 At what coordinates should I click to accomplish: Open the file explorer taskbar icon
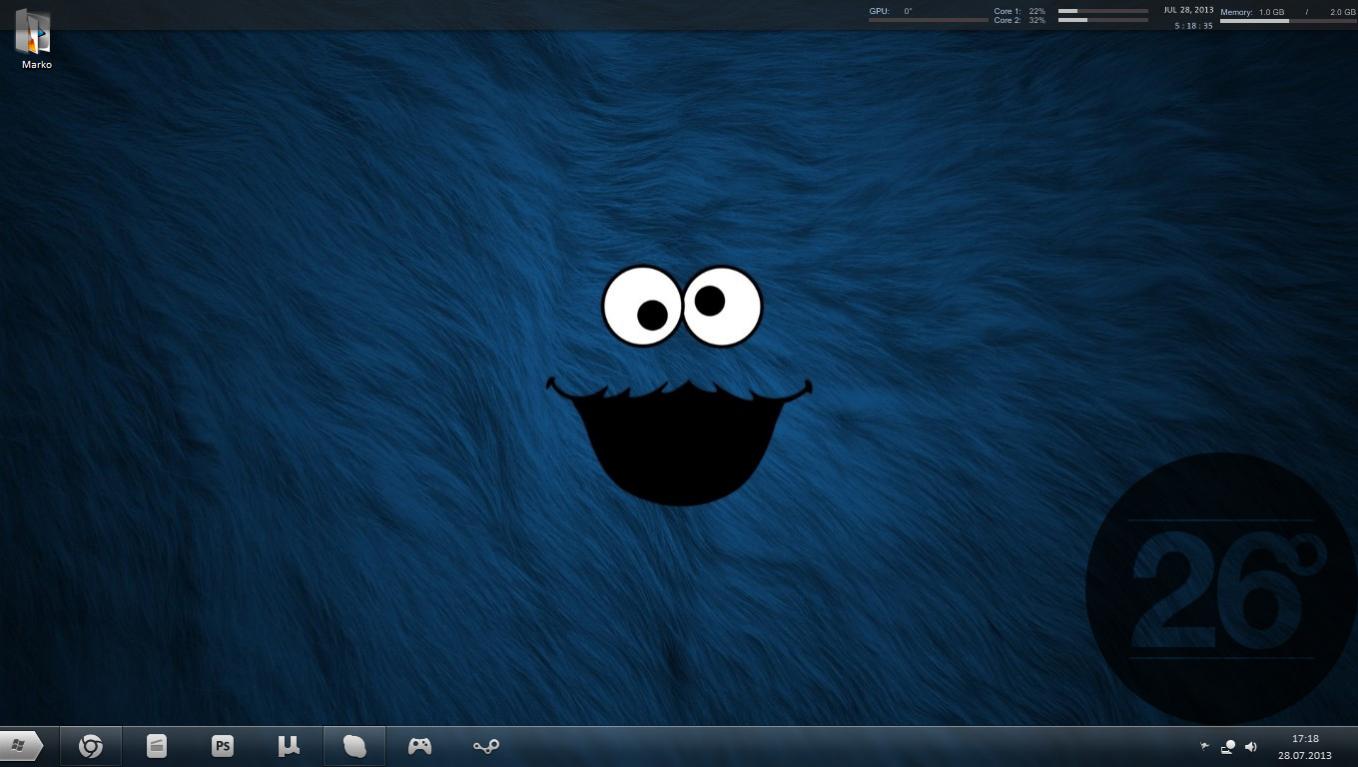pyautogui.click(x=157, y=746)
